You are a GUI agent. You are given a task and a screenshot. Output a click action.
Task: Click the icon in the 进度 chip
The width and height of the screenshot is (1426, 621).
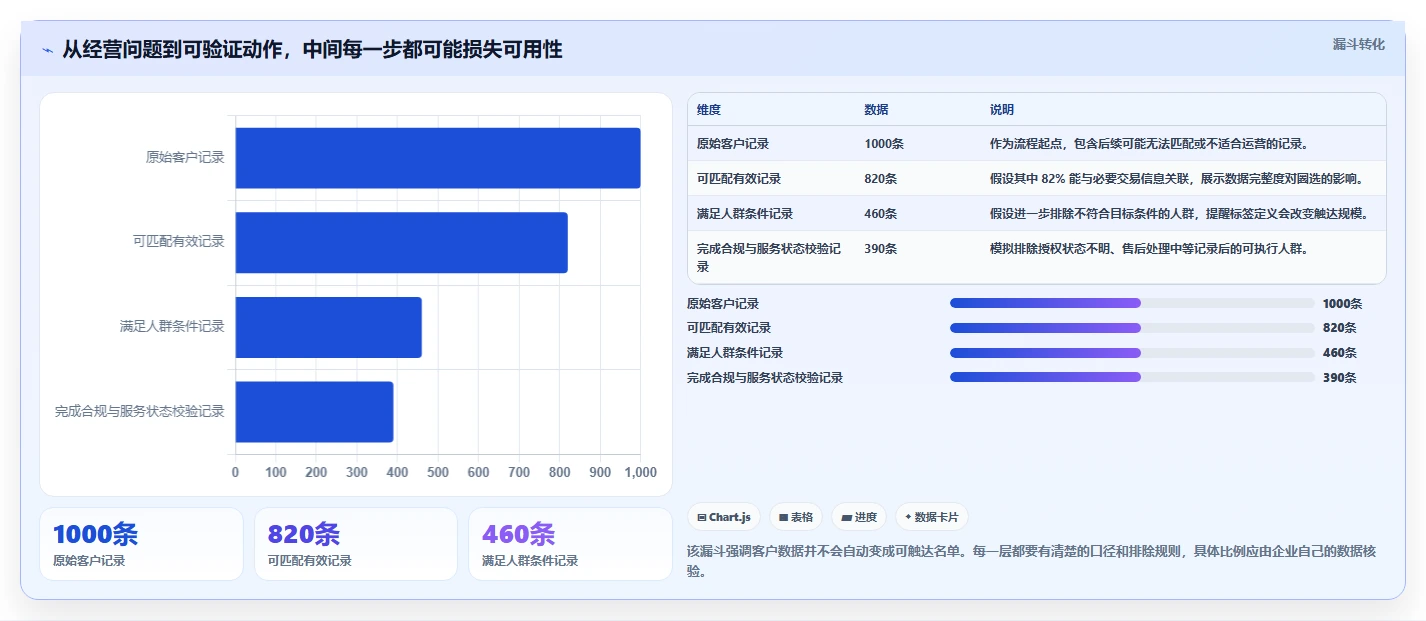tap(846, 518)
